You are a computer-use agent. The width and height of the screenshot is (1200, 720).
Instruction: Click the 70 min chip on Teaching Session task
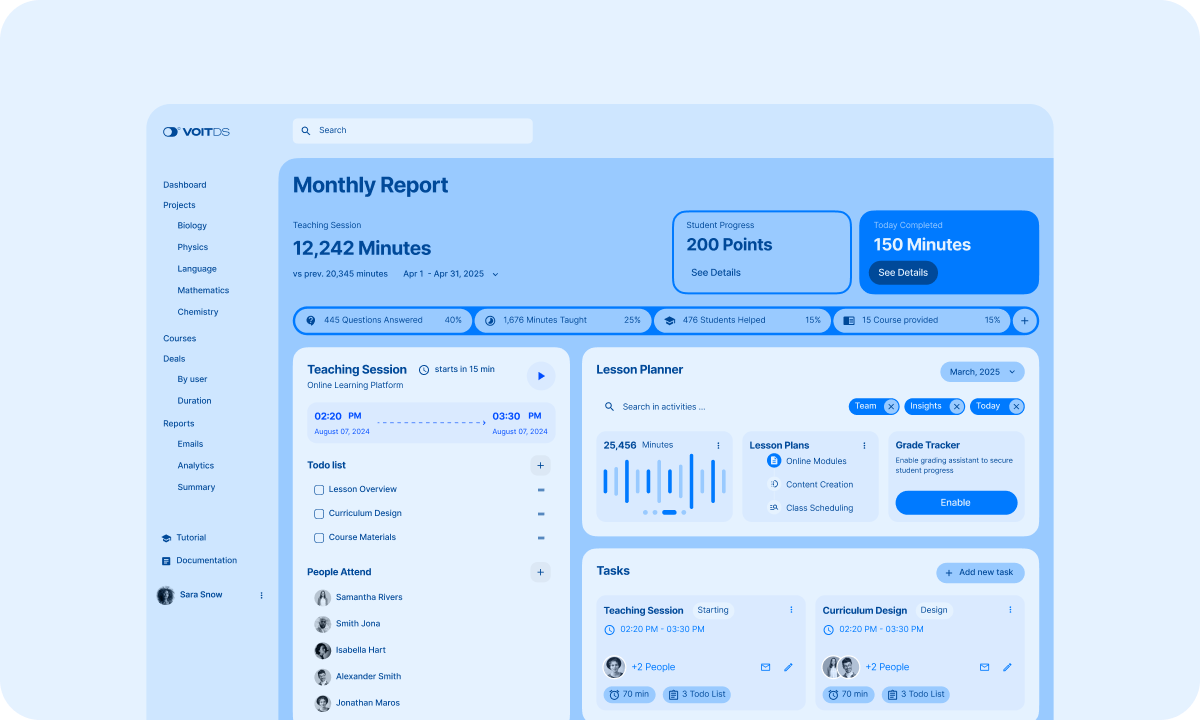(629, 694)
